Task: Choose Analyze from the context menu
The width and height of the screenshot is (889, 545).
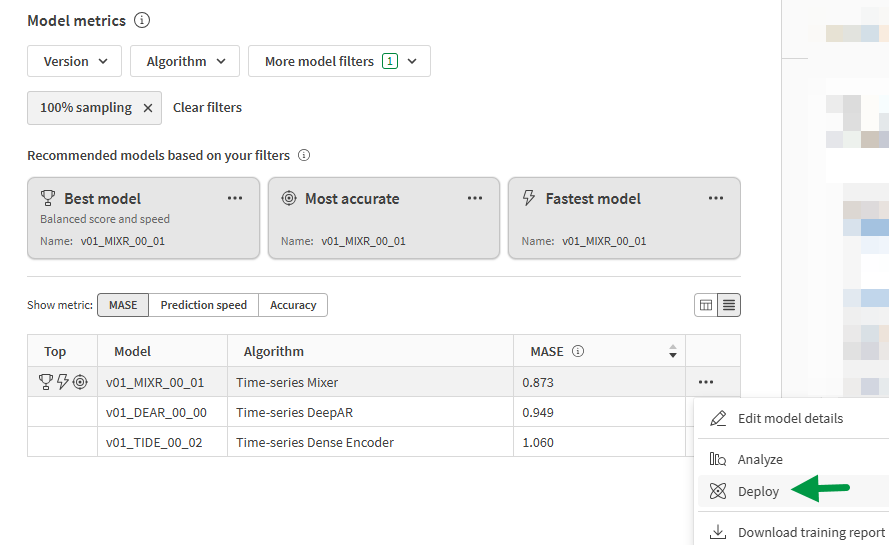Action: click(x=760, y=460)
